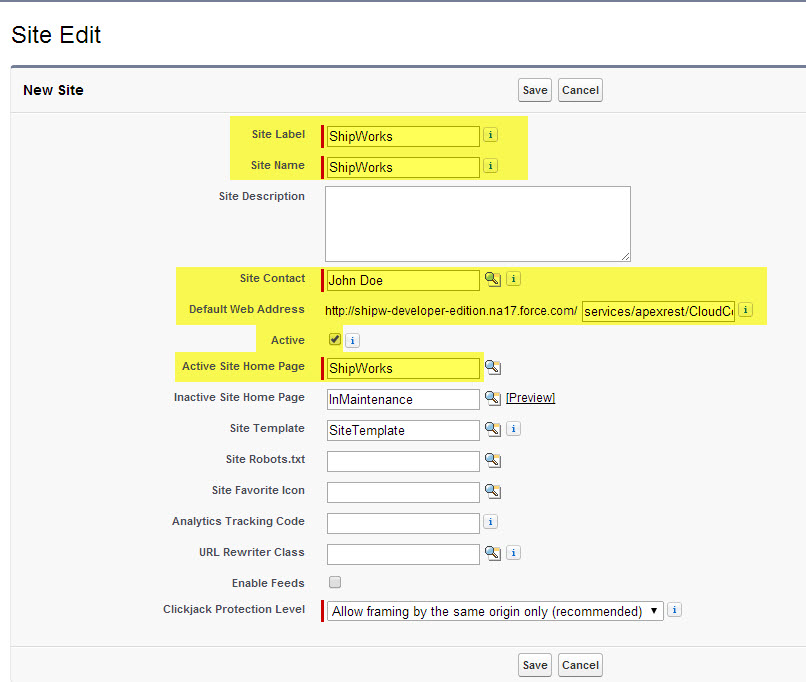Click the URL Rewriter Class info icon
Image resolution: width=806 pixels, height=682 pixels.
514,552
